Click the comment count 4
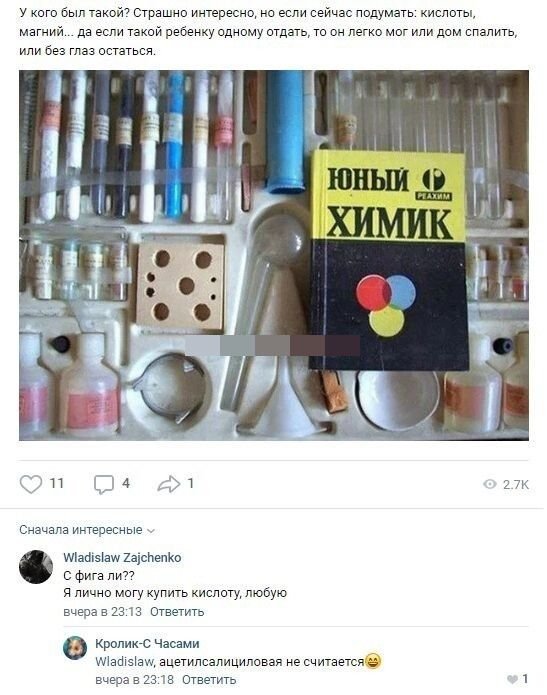This screenshot has width=547, height=695. pos(126,483)
